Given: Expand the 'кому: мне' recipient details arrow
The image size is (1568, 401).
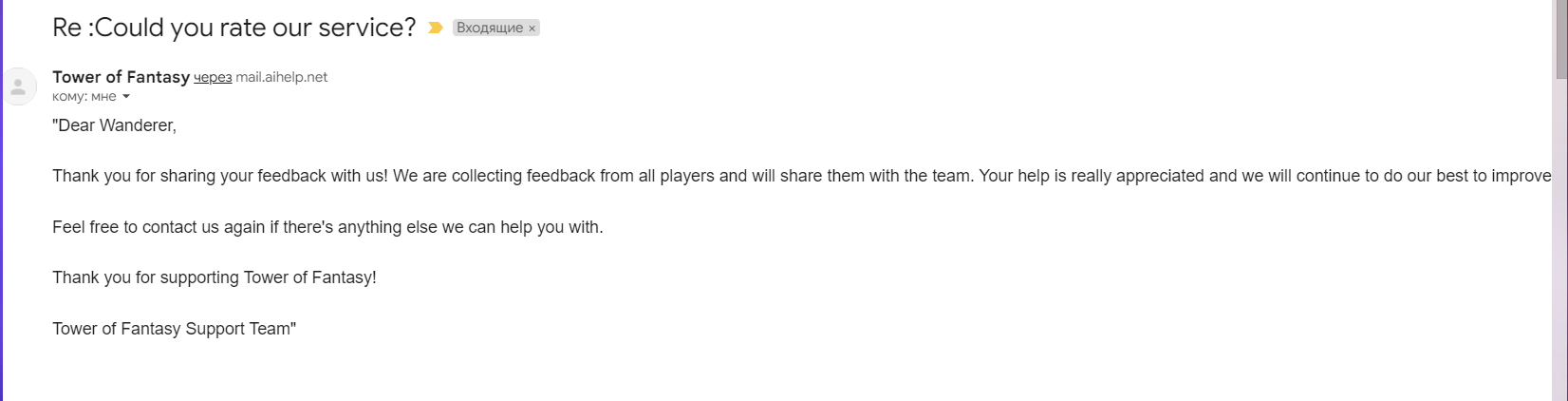Looking at the screenshot, I should (126, 97).
